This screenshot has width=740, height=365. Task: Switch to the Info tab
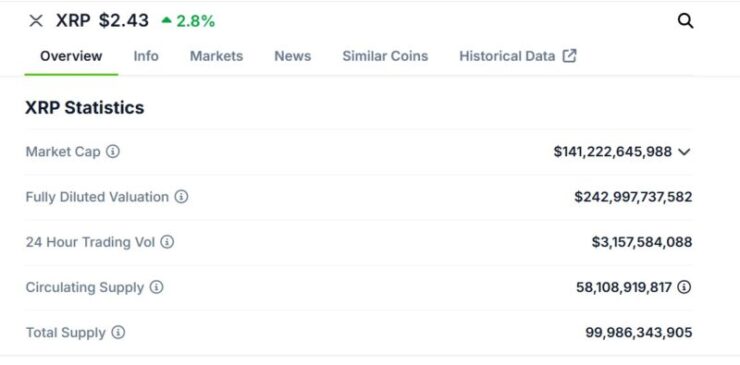146,56
